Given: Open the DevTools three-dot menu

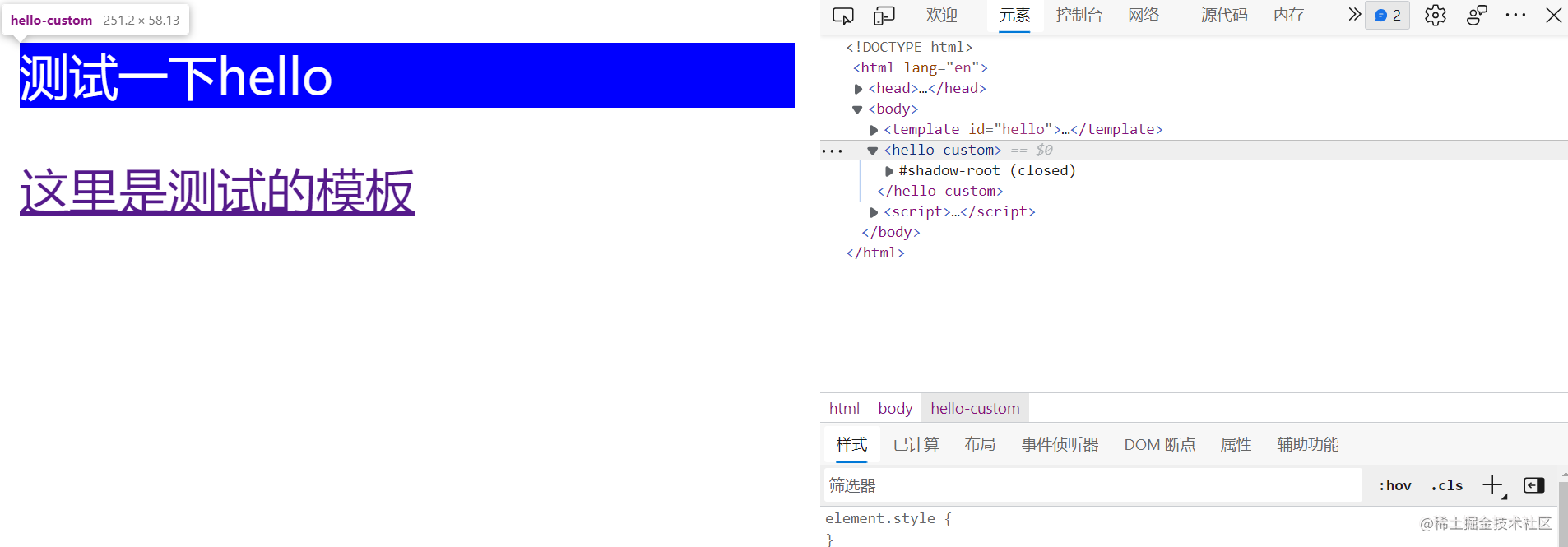Looking at the screenshot, I should [x=1515, y=15].
